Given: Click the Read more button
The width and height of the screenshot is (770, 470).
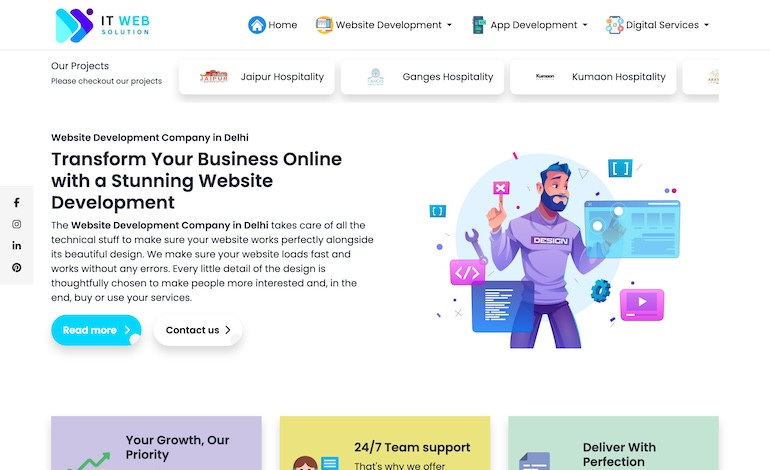Looking at the screenshot, I should (96, 330).
